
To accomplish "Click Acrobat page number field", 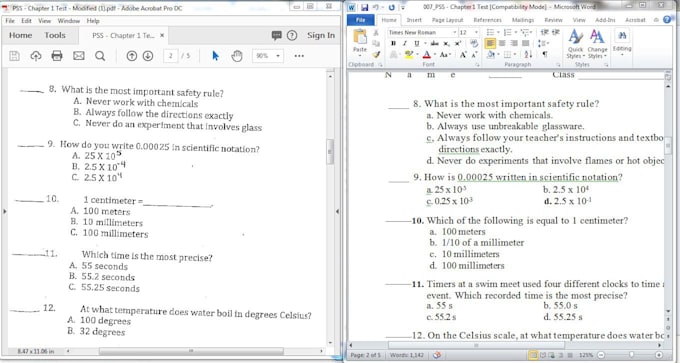I will click(171, 56).
